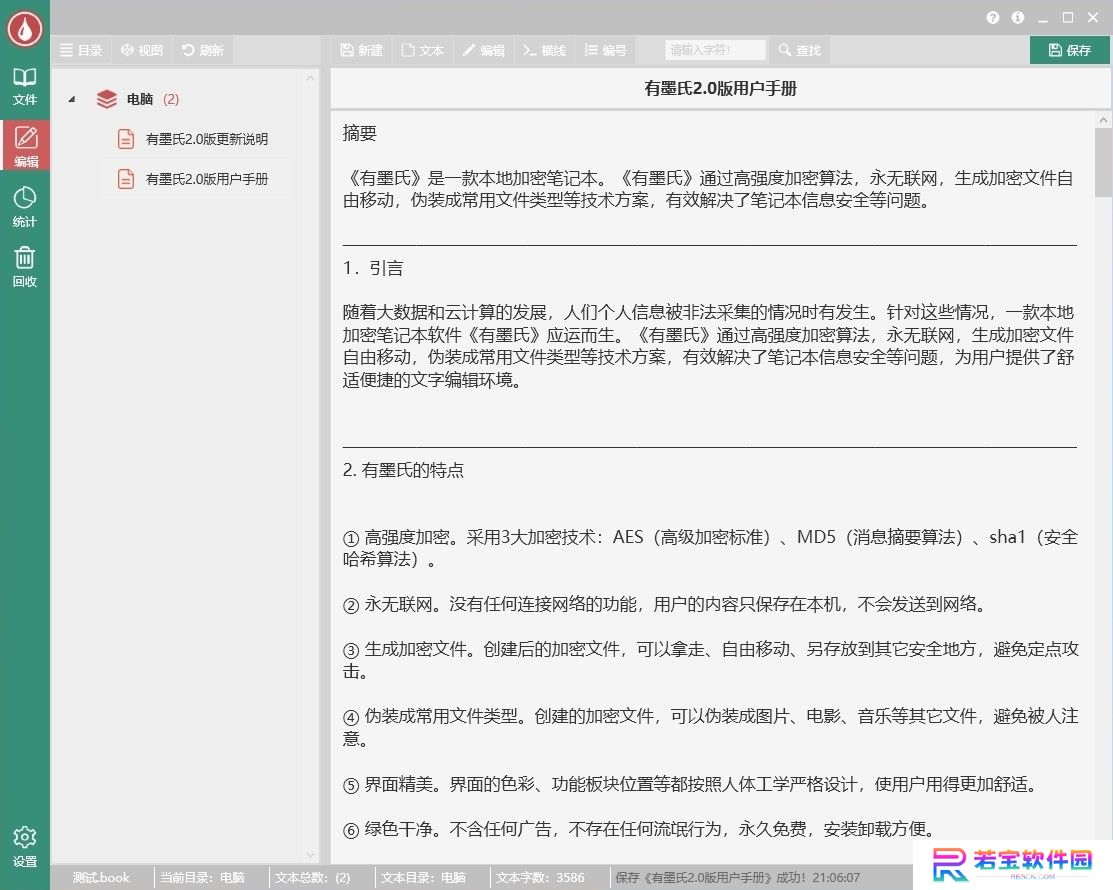This screenshot has height=890, width=1113.
Task: Click the 摘要 heading in the editor
Action: (360, 133)
